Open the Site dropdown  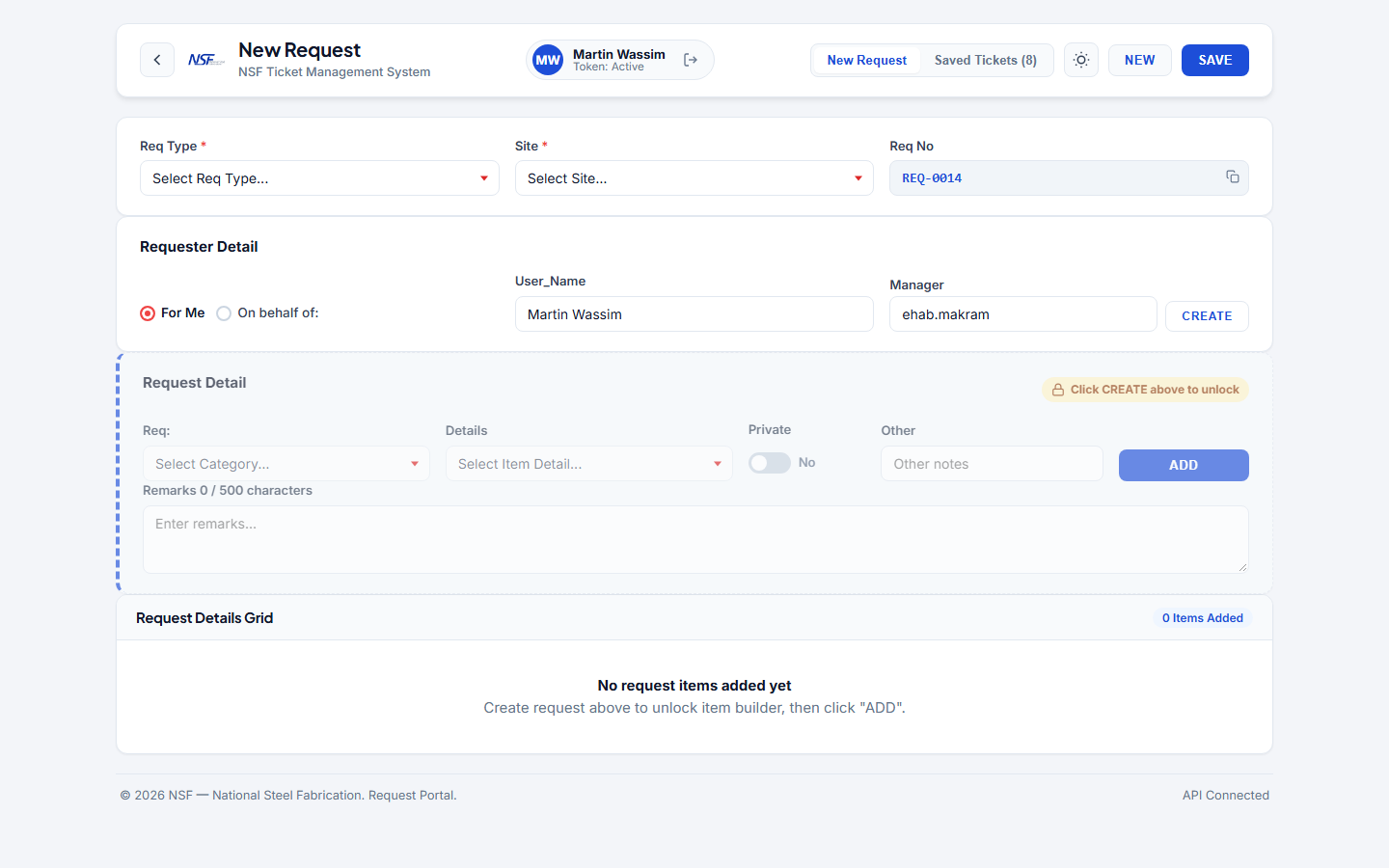(x=694, y=178)
